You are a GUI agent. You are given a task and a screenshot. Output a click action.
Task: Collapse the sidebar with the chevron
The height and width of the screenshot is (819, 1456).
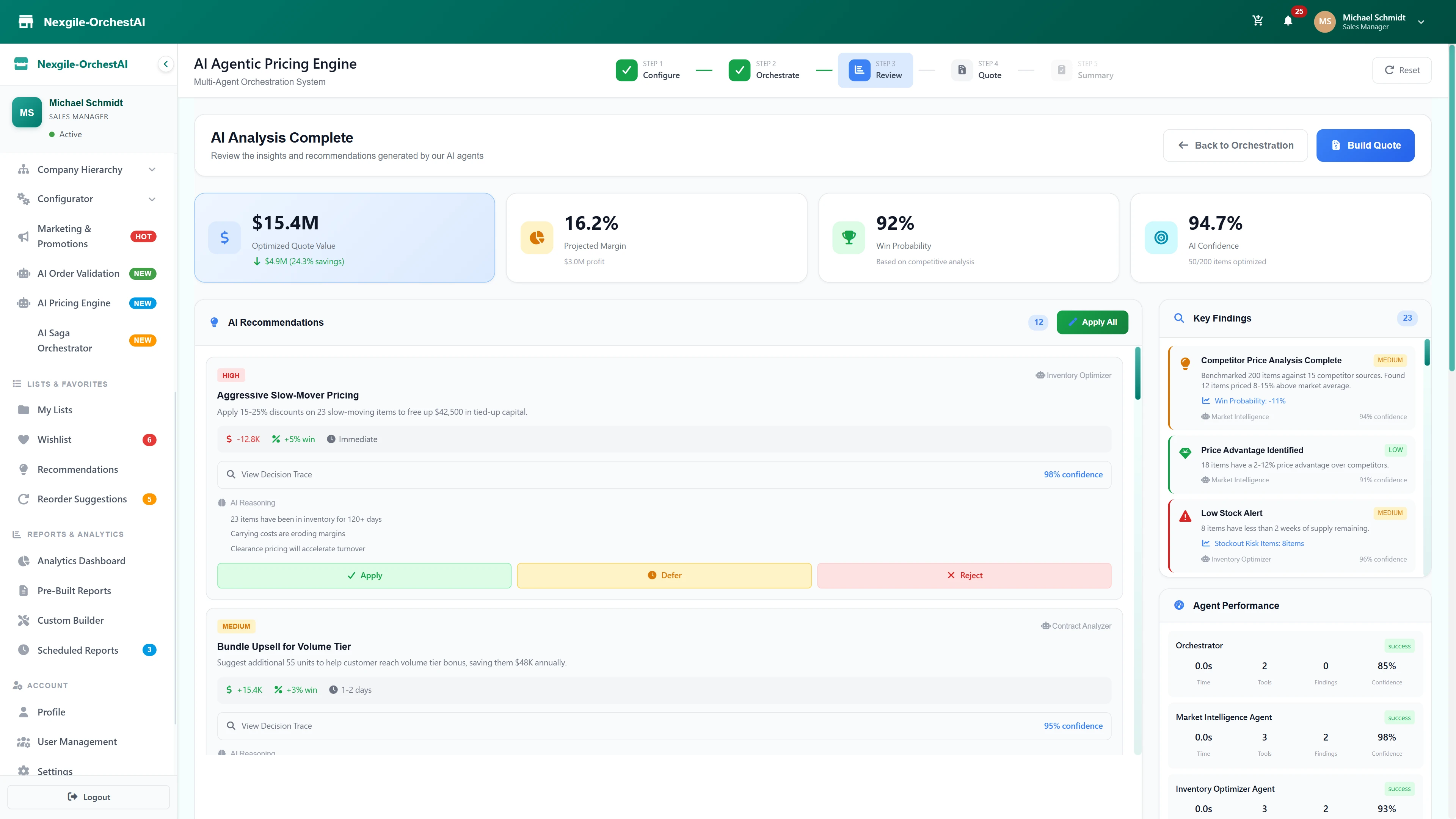pos(166,63)
